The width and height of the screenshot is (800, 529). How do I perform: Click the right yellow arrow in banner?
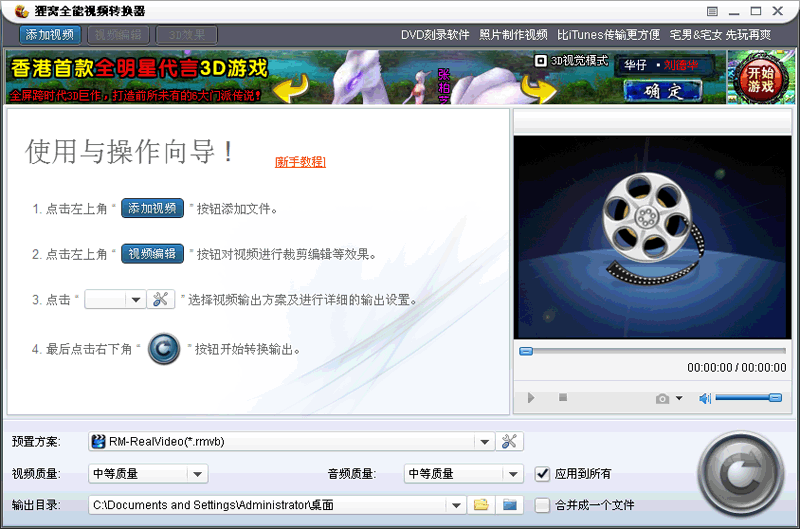click(x=538, y=90)
